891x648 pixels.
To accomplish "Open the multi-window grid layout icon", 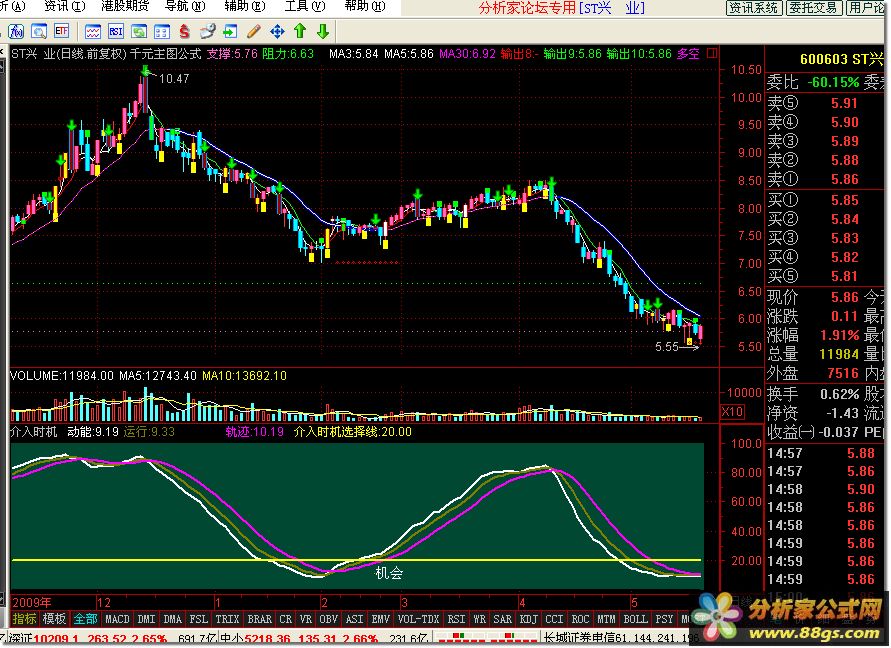I will coord(162,32).
